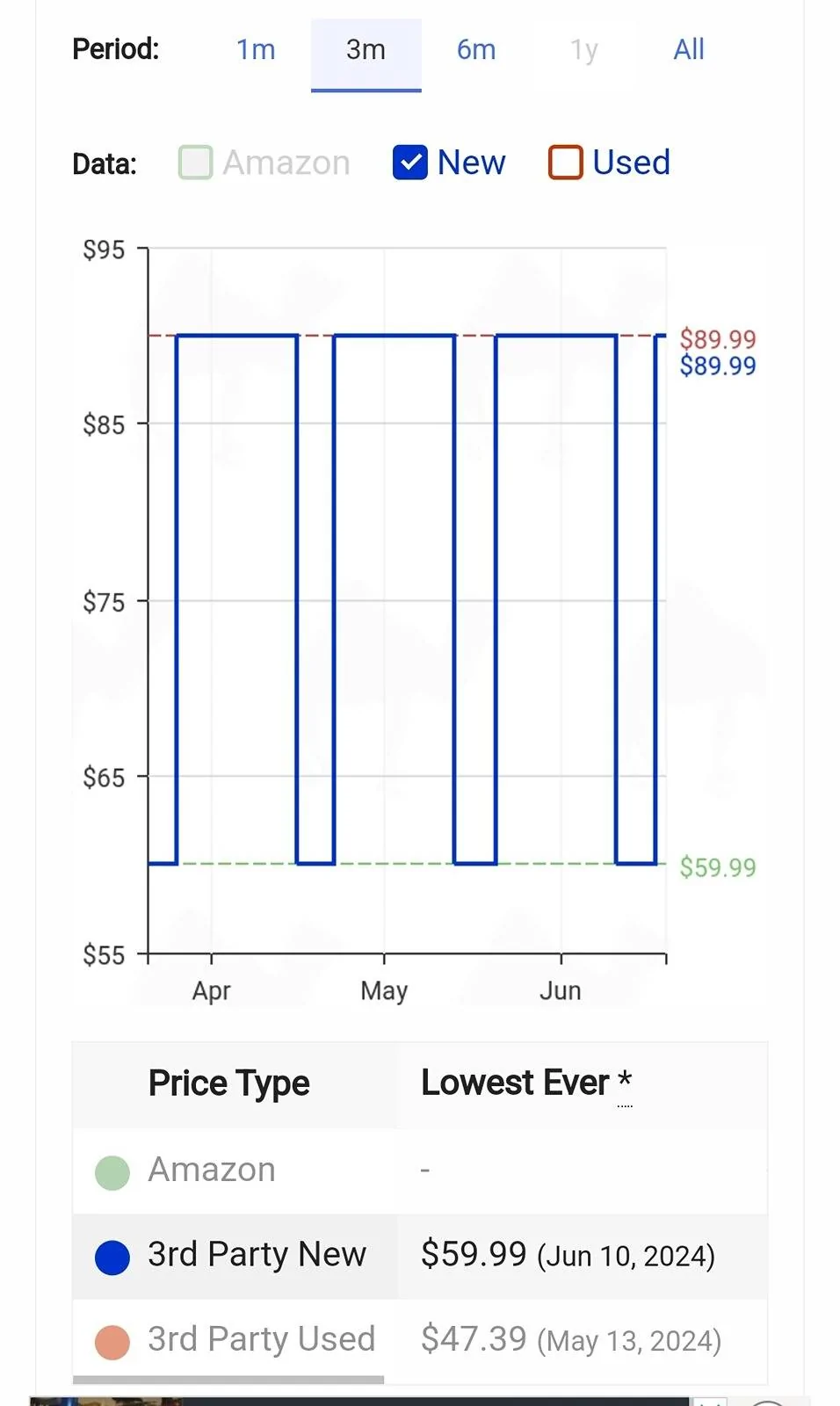Uncheck the New data checkbox

click(410, 163)
